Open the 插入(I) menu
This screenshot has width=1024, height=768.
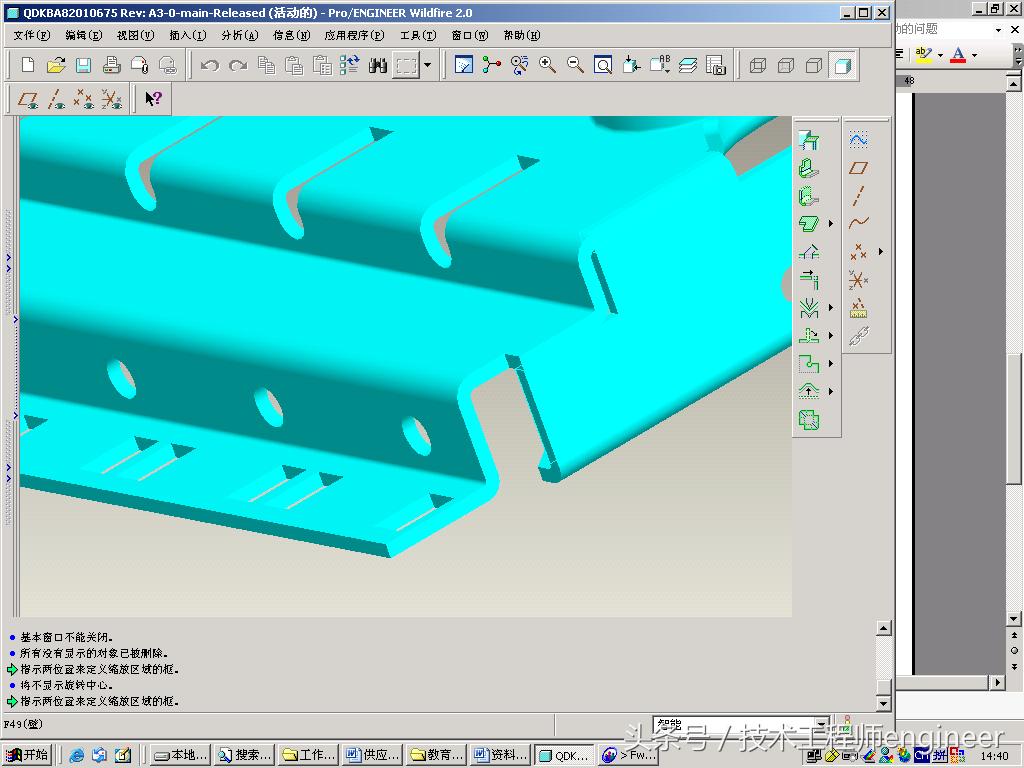click(187, 35)
